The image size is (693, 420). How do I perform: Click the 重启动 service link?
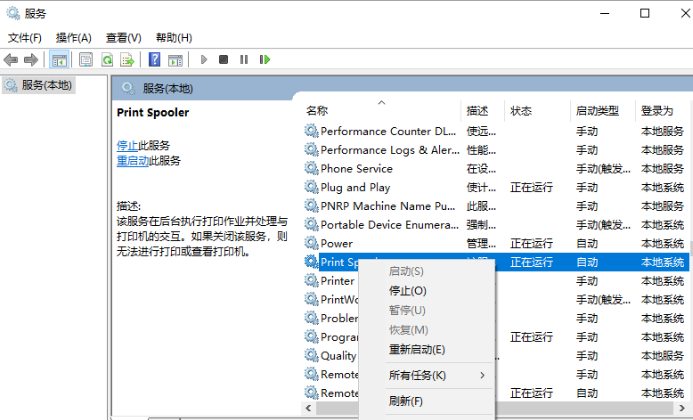click(133, 161)
